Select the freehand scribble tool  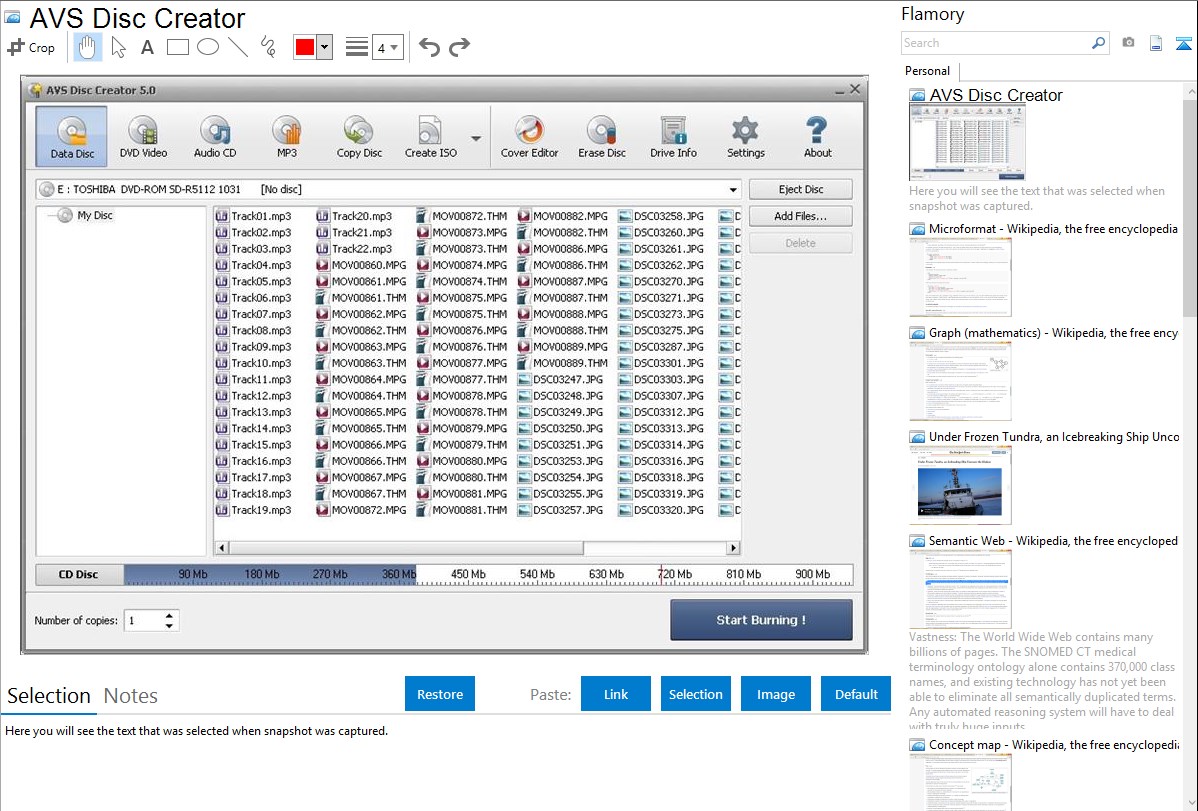(x=268, y=47)
